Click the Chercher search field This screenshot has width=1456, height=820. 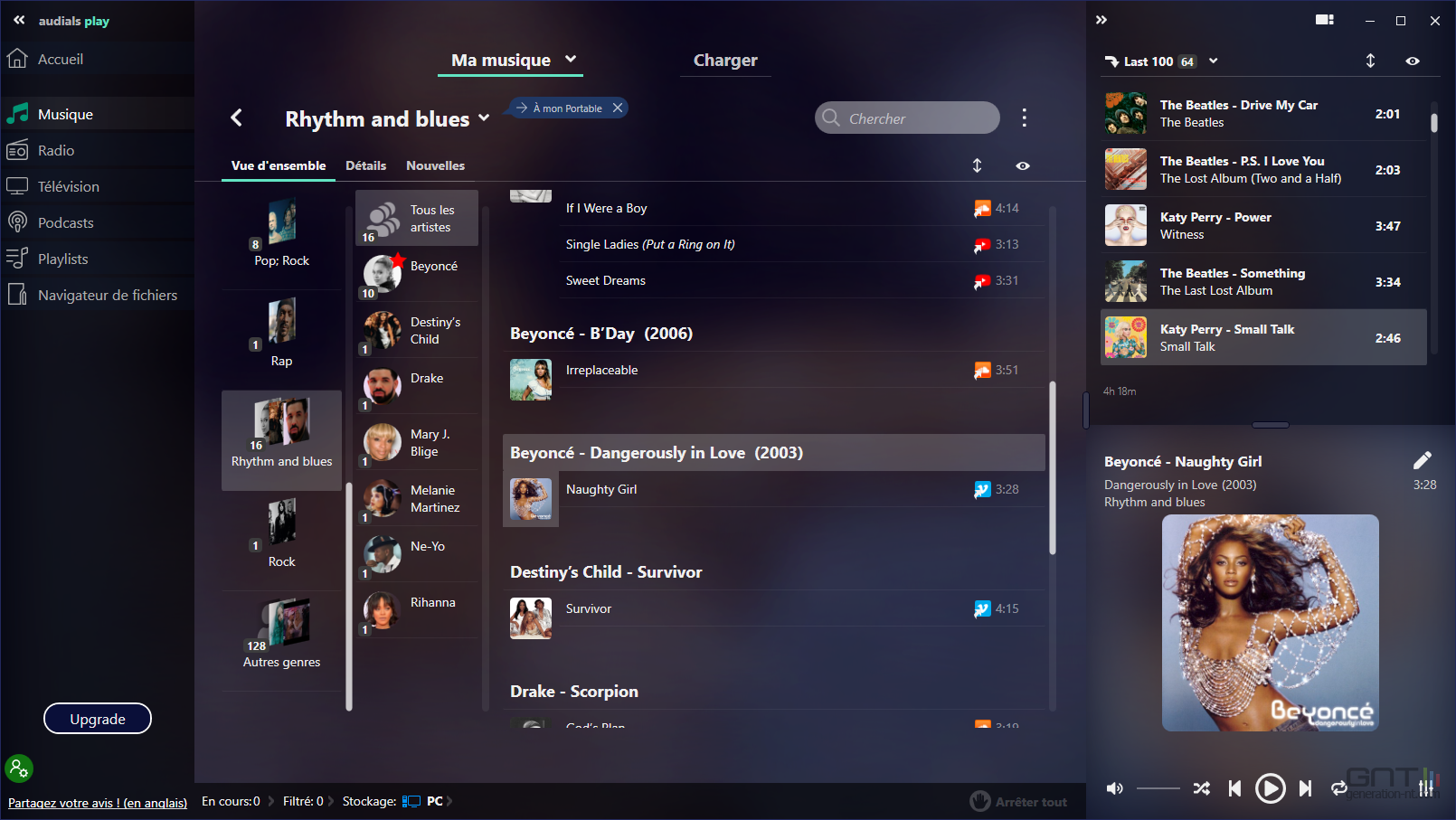click(907, 118)
